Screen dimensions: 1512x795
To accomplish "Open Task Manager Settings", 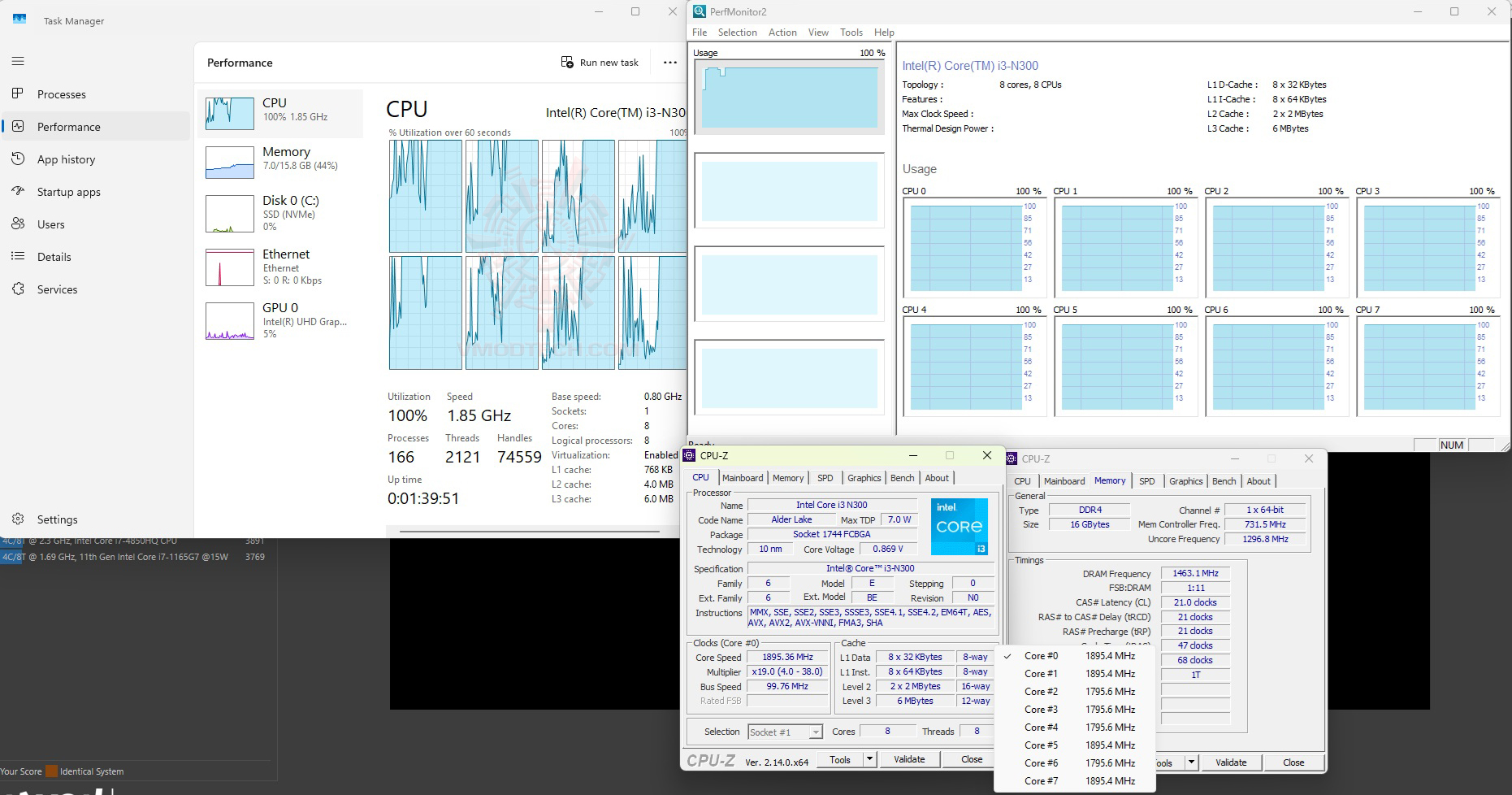I will click(x=96, y=519).
